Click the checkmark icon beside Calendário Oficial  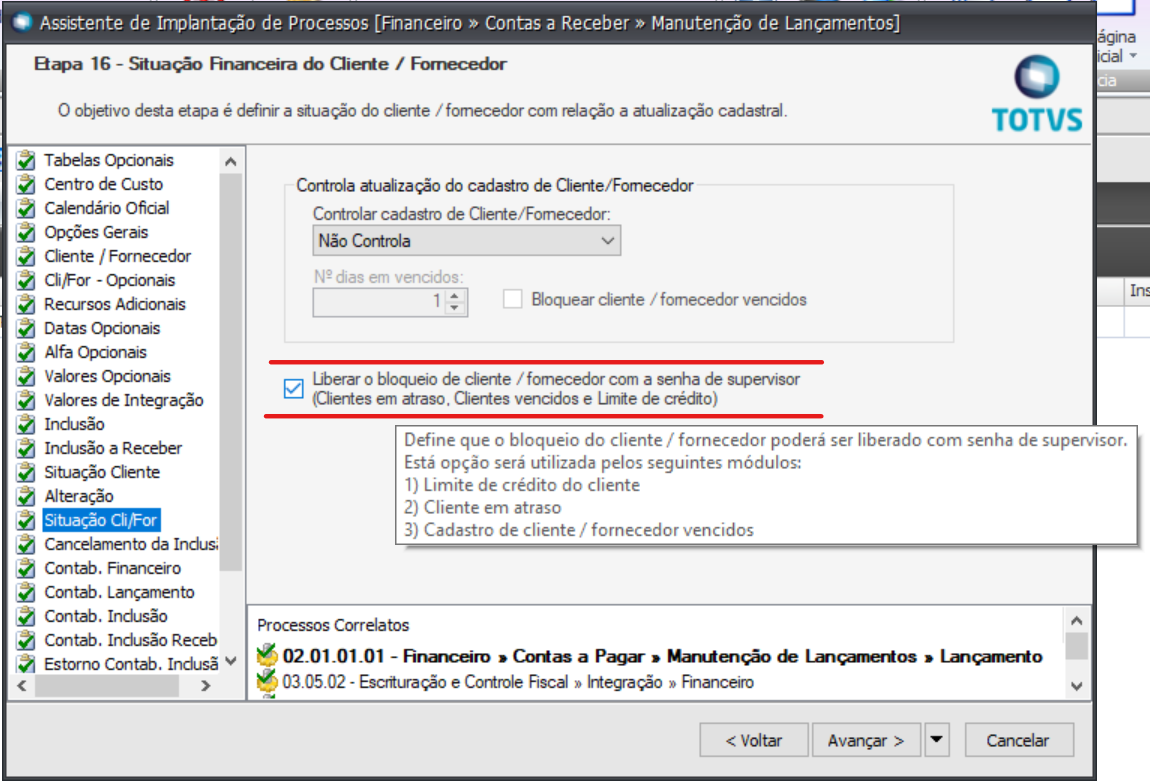[x=26, y=208]
